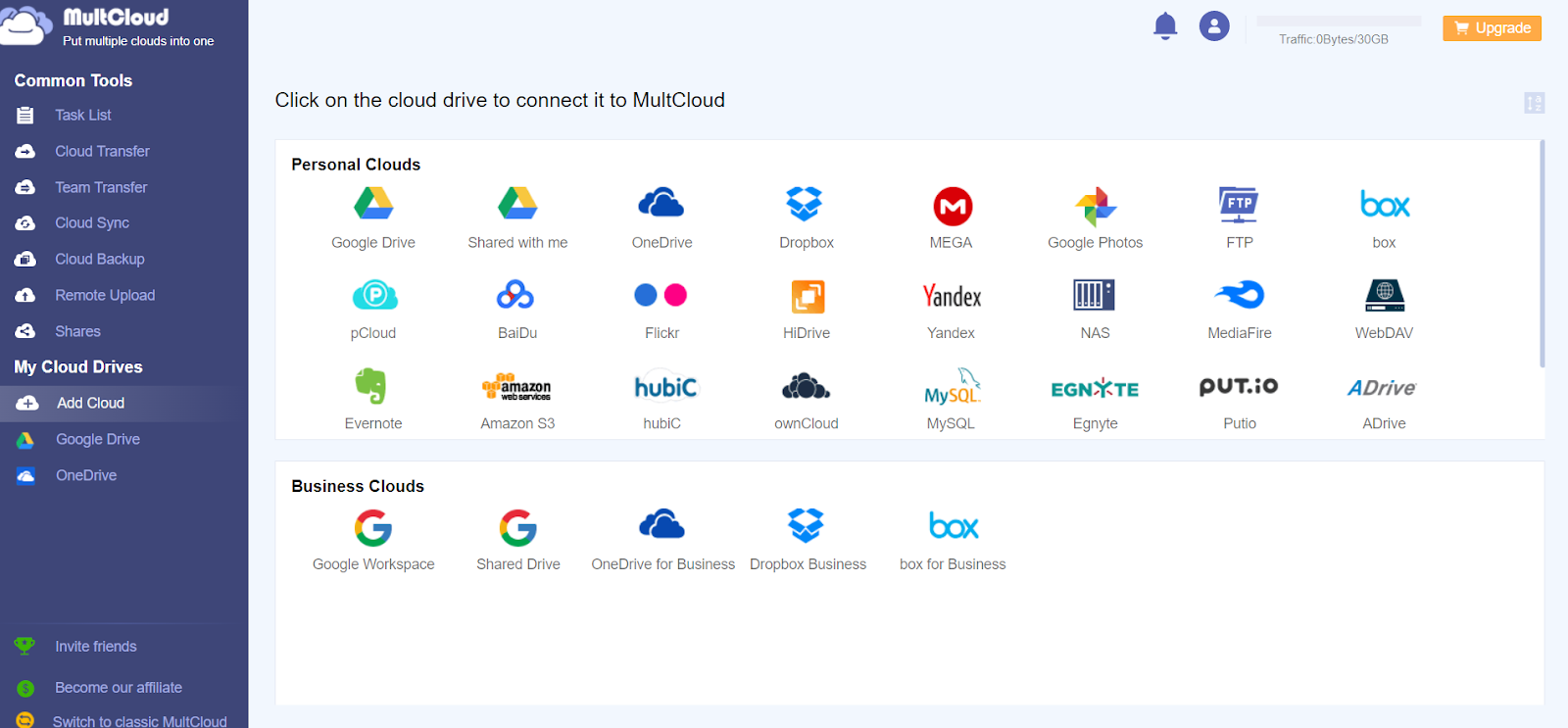Select the ADrive cloud icon
Image resolution: width=1568 pixels, height=728 pixels.
pos(1382,388)
